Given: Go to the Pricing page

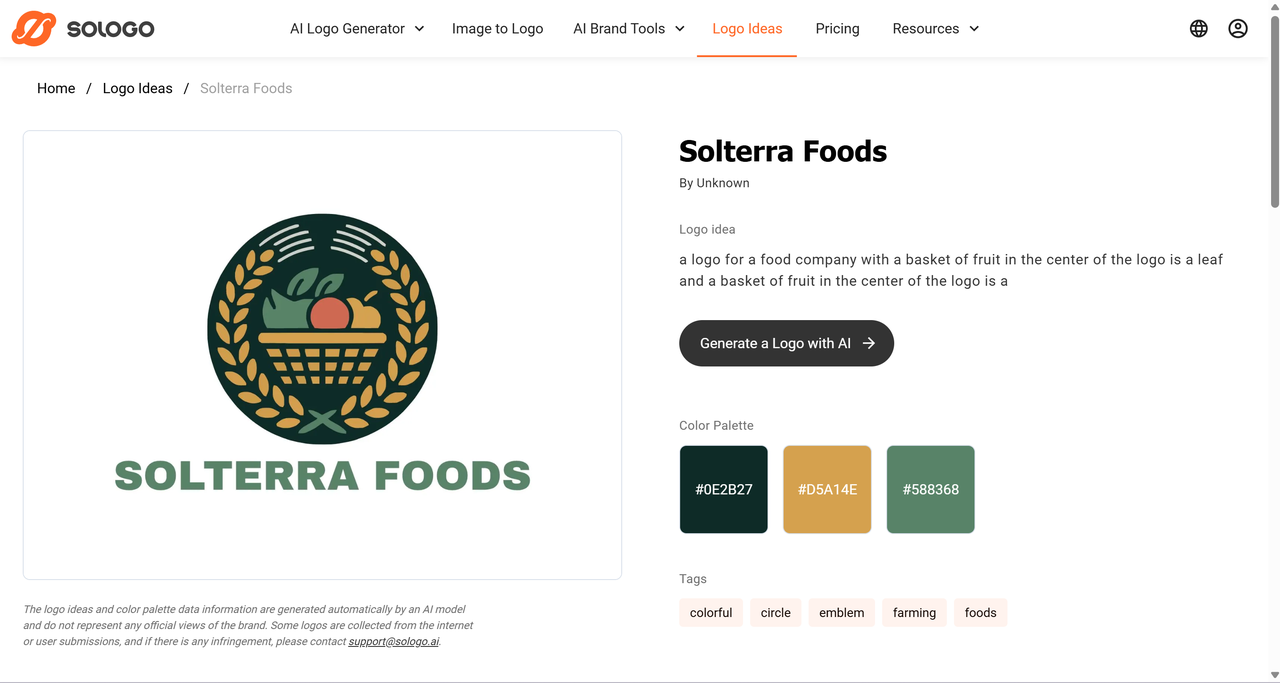Looking at the screenshot, I should pos(837,29).
